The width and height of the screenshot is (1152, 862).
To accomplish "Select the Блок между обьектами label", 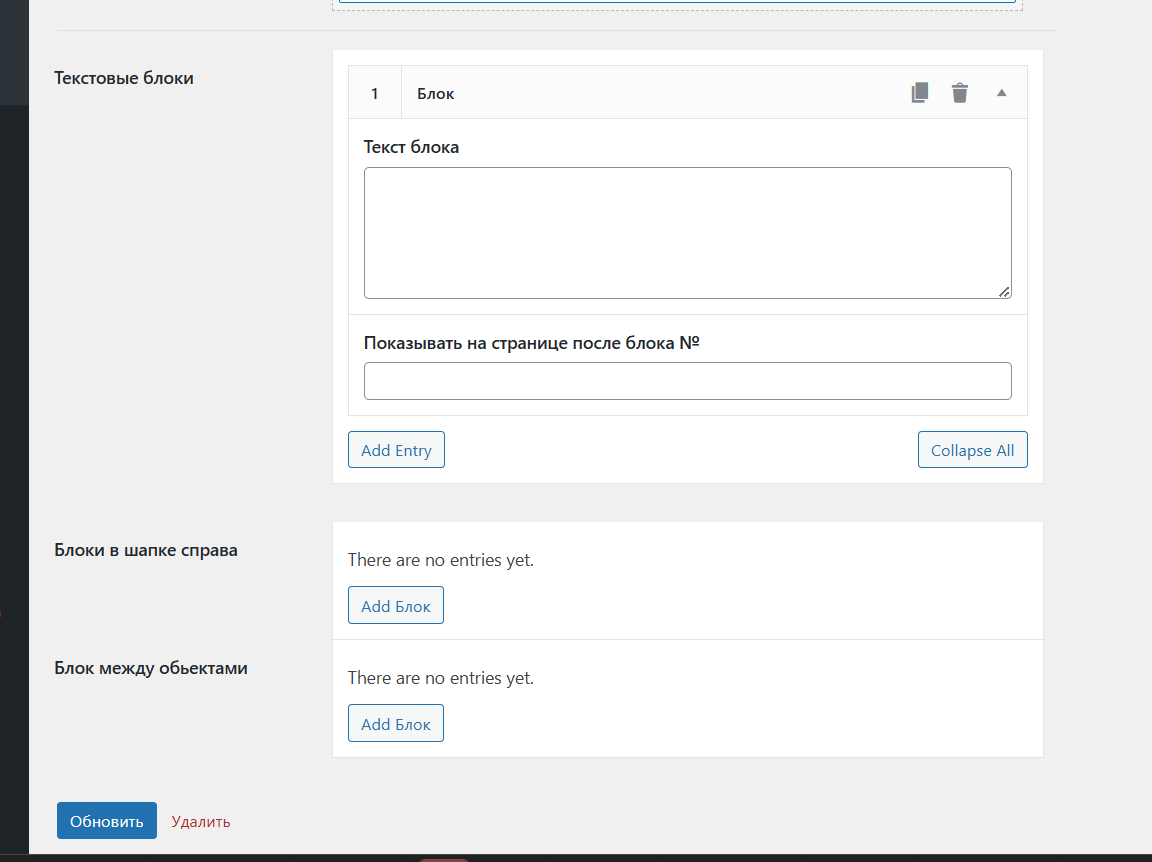I will (x=151, y=668).
